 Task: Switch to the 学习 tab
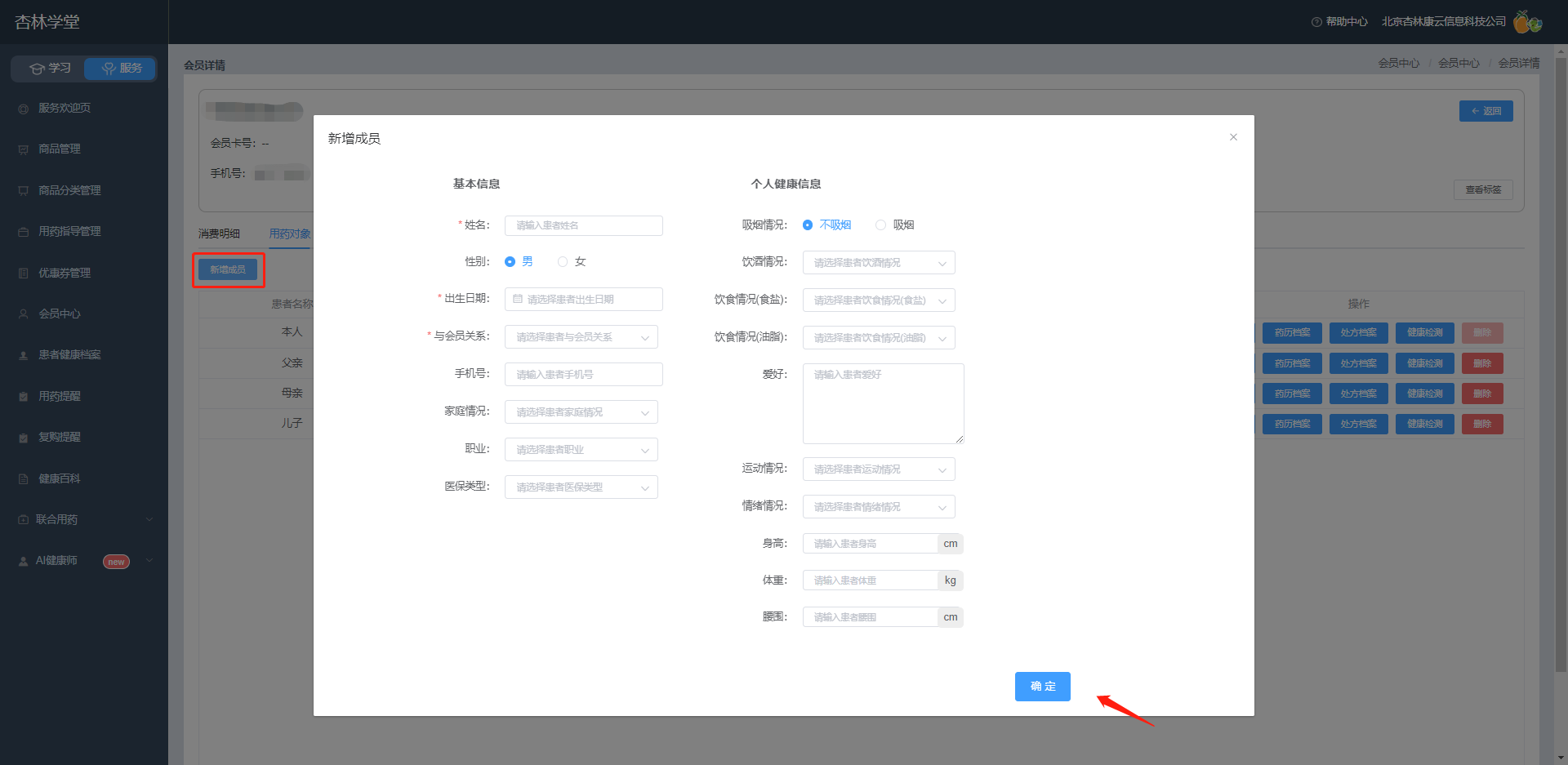point(49,69)
